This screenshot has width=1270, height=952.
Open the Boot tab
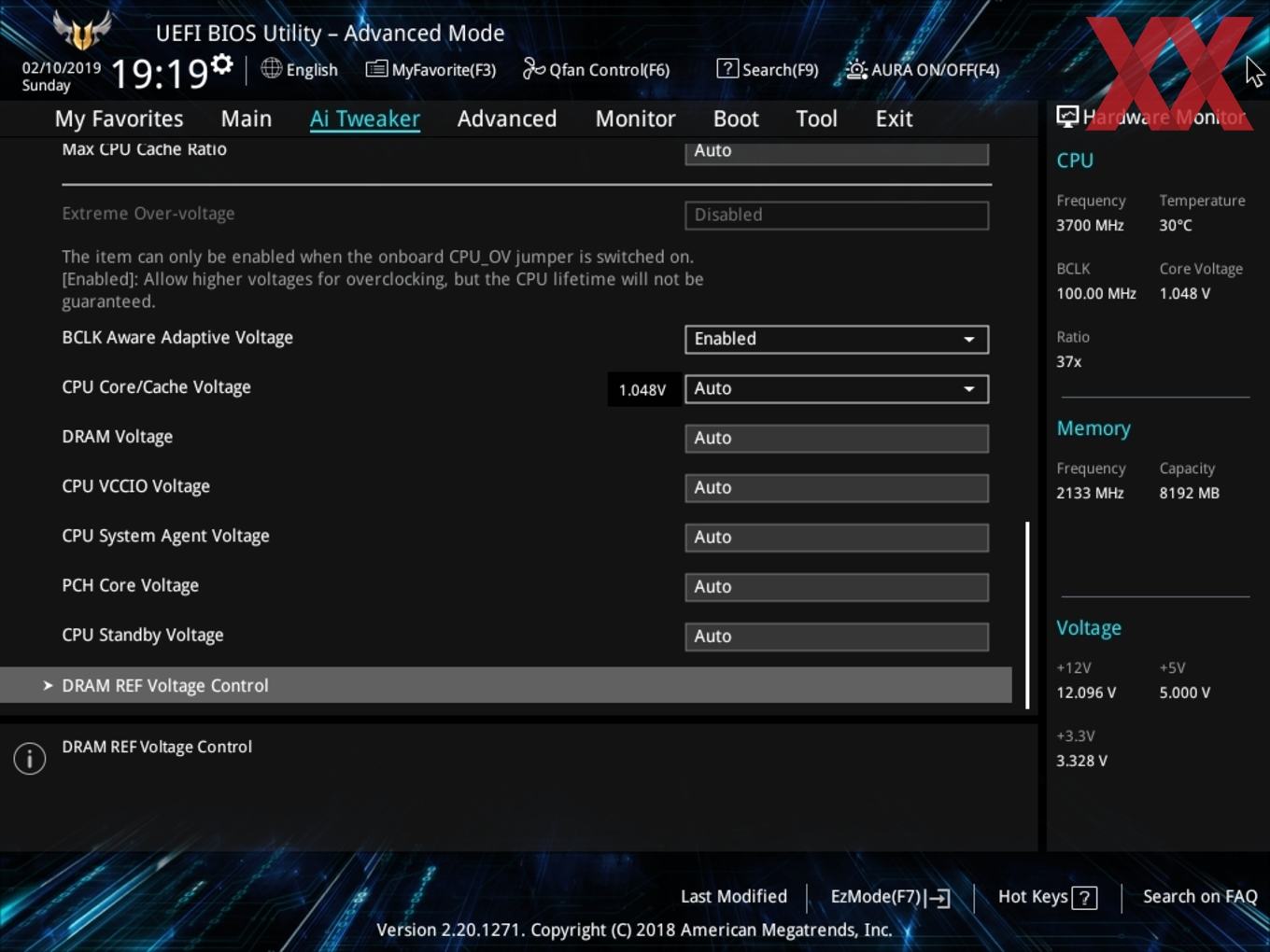click(736, 119)
